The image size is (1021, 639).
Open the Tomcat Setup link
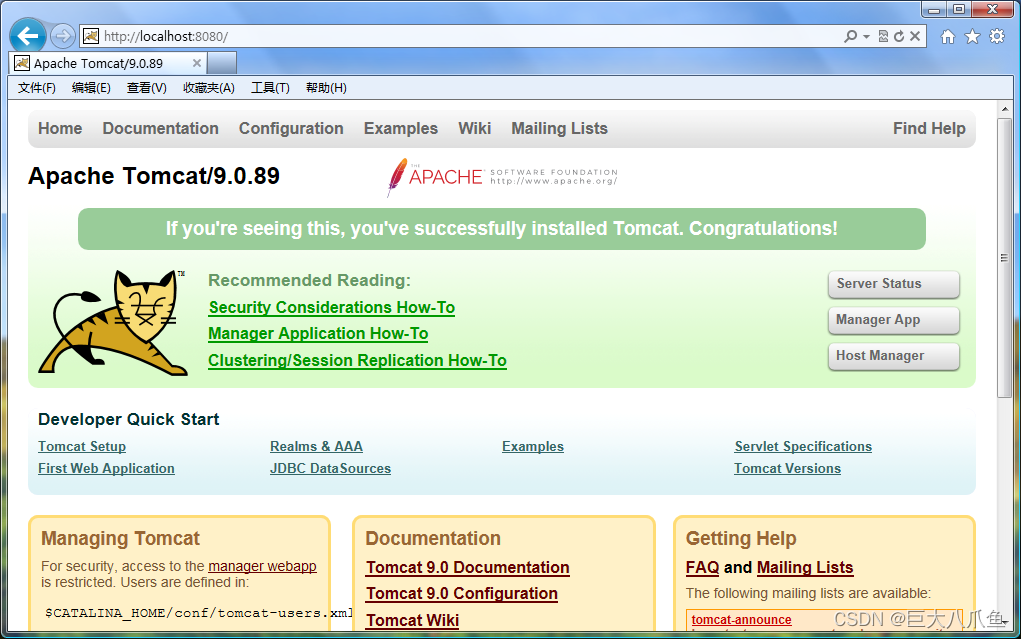click(x=82, y=446)
